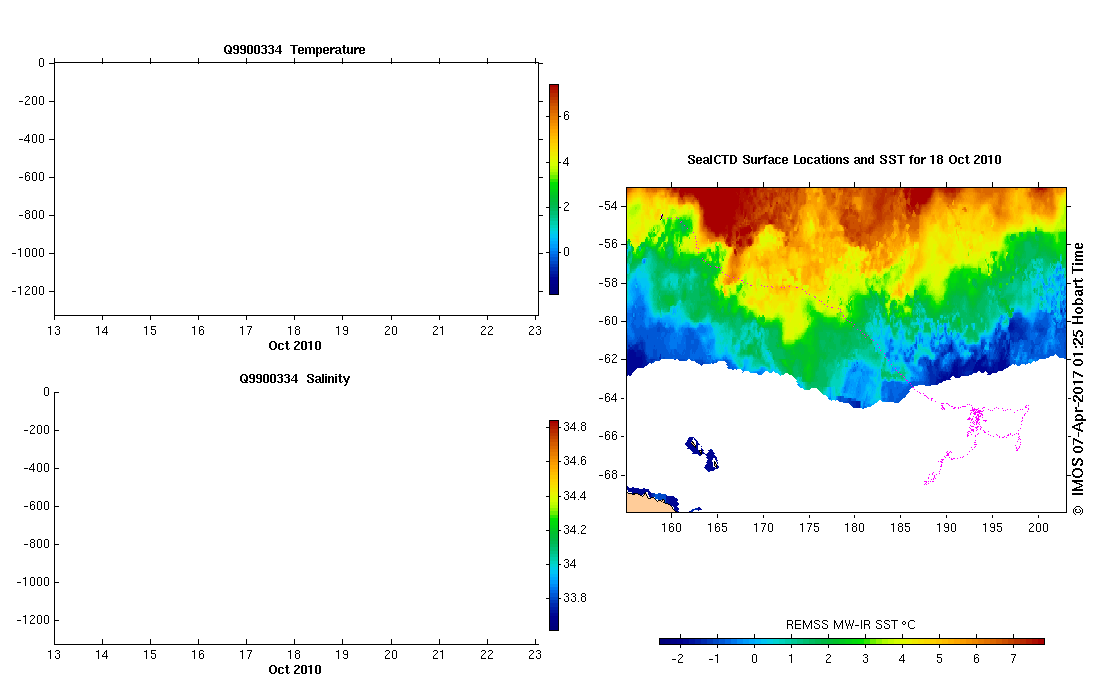Click latitude '-68' on map axis
This screenshot has height=700, width=1099.
608,474
